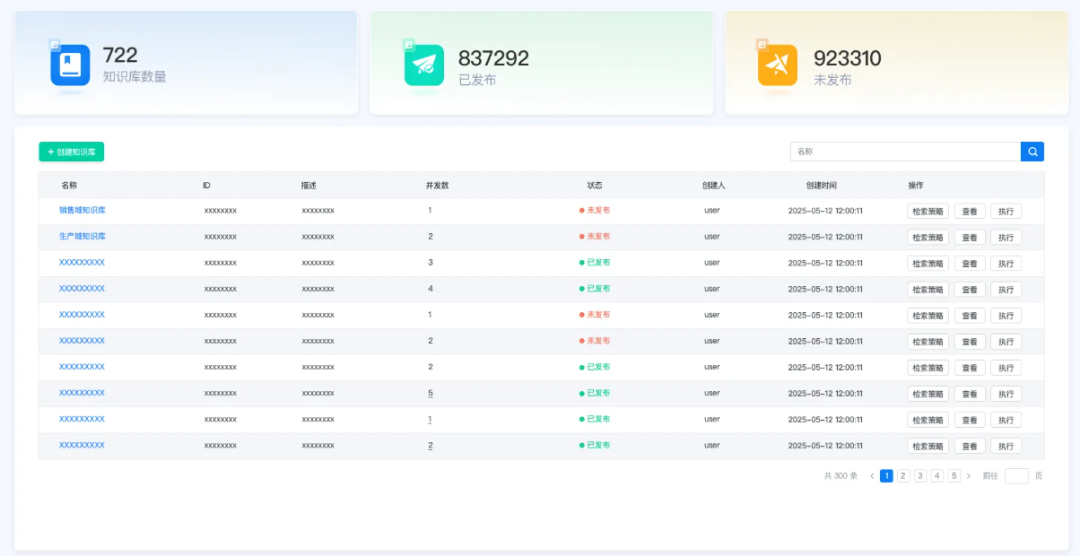Click 检索策略 in the row with 并发数 4
Viewport: 1080px width, 556px height.
(928, 290)
